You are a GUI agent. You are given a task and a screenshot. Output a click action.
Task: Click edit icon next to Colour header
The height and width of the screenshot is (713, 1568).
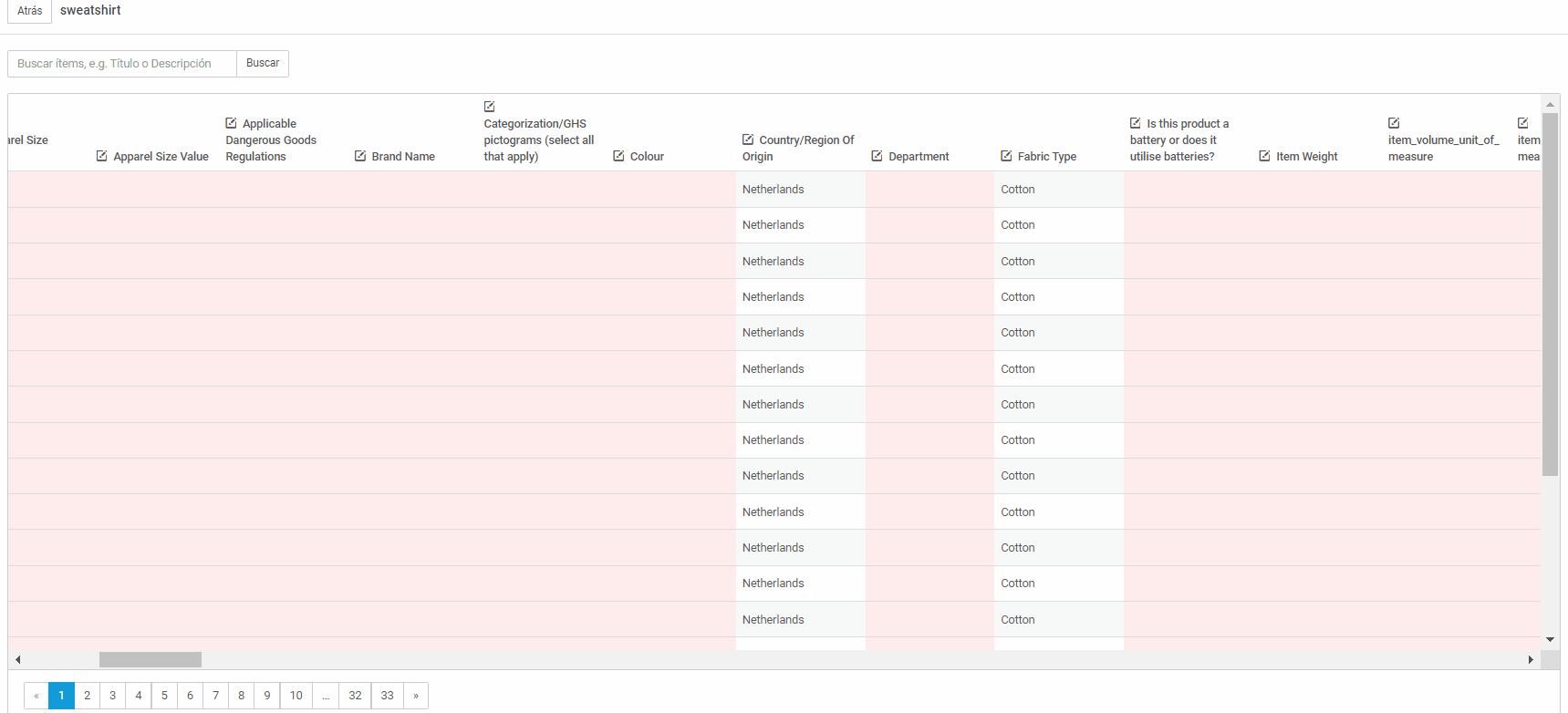point(618,156)
